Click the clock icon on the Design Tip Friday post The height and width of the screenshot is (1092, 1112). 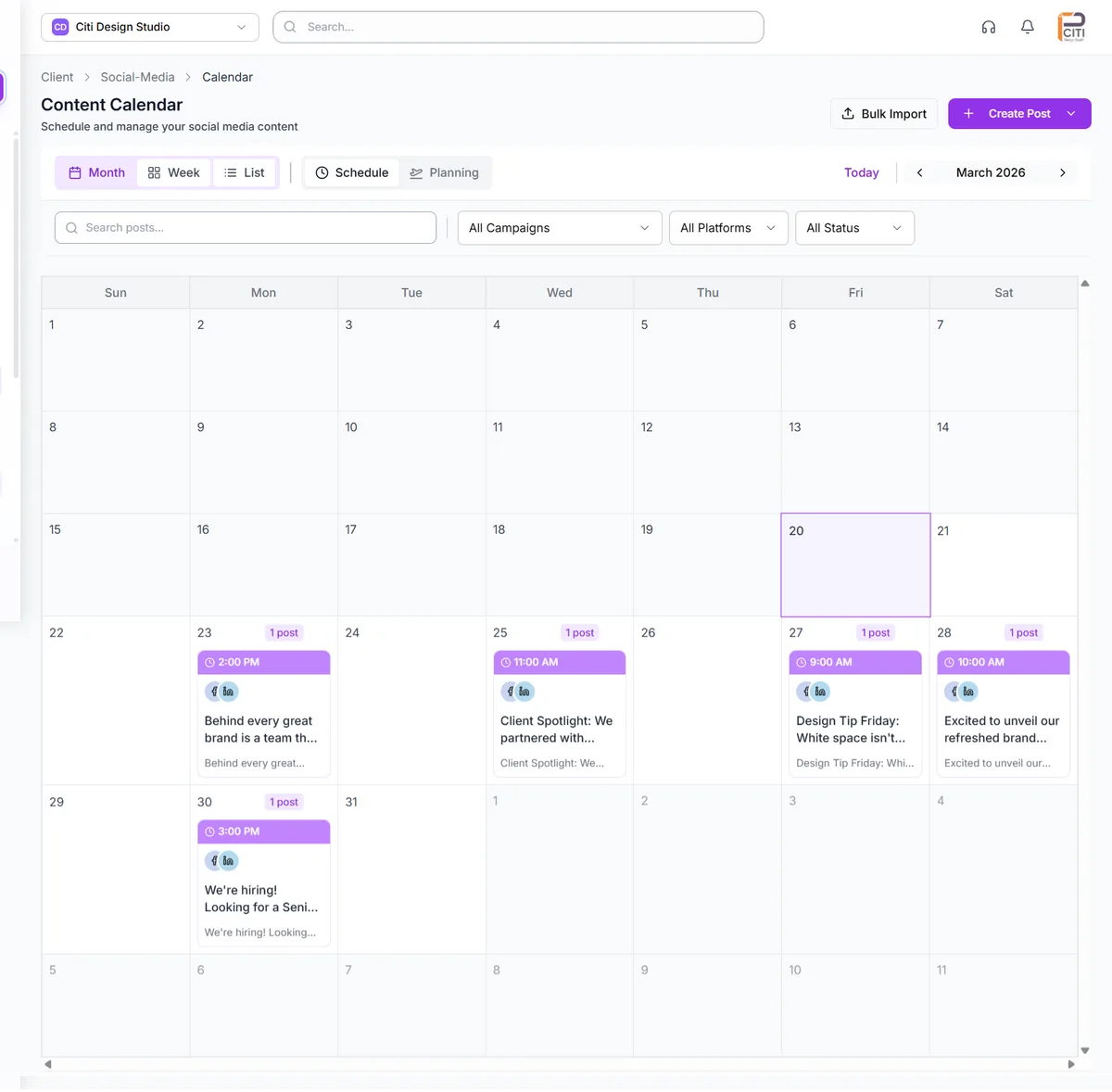[801, 662]
